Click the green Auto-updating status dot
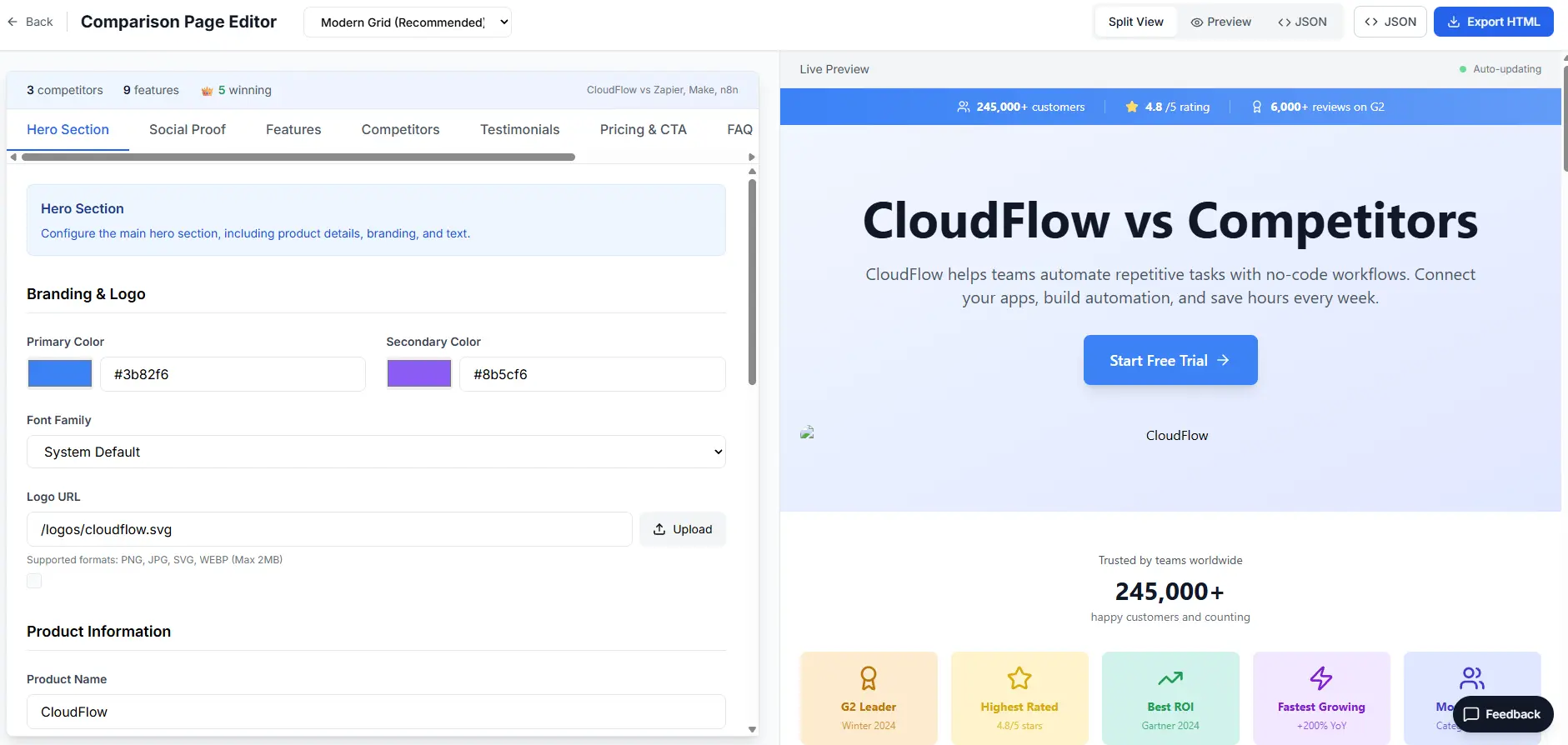Image resolution: width=1568 pixels, height=745 pixels. 1463,69
